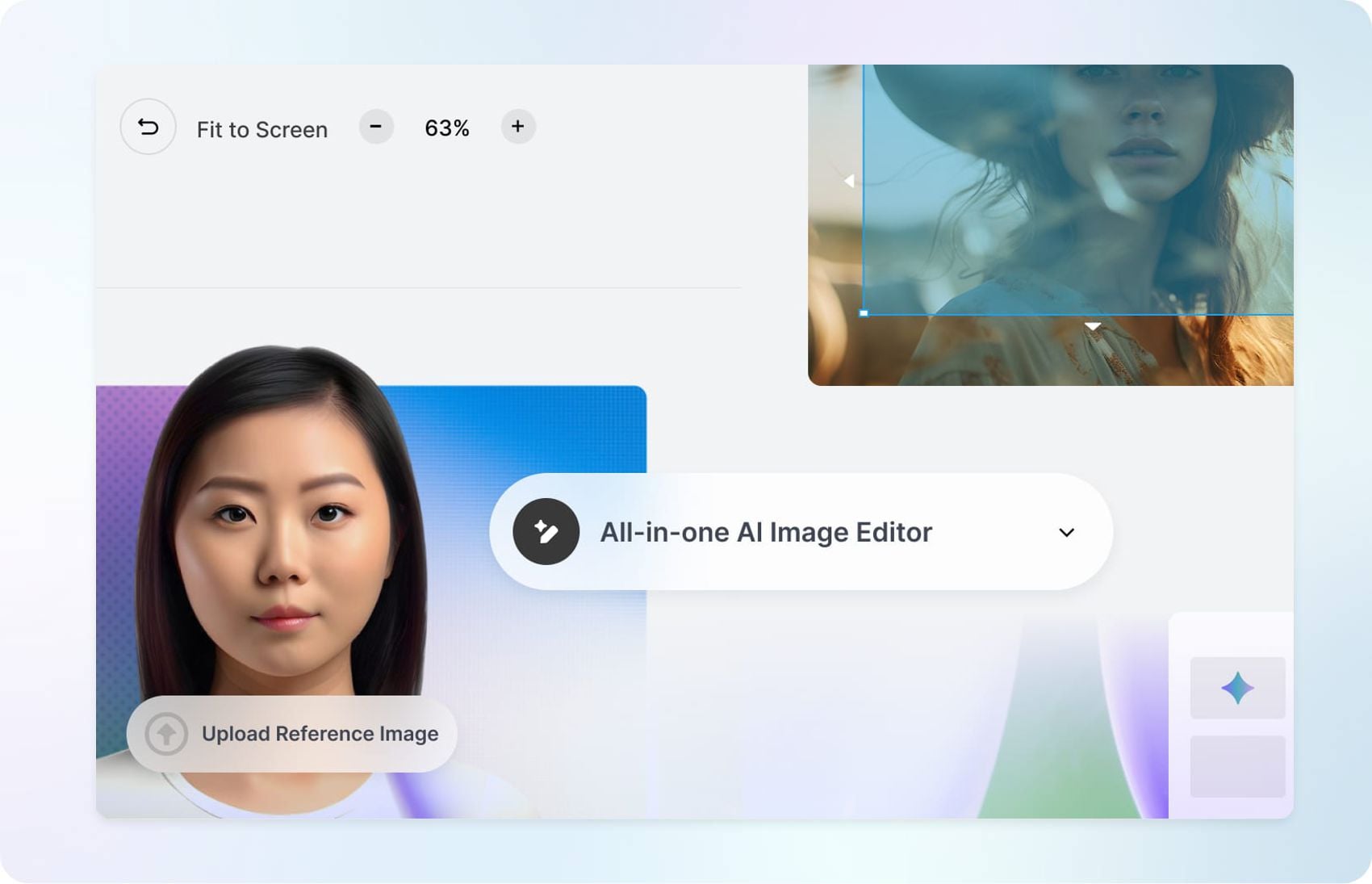Click the 63% zoom level label

(x=447, y=127)
